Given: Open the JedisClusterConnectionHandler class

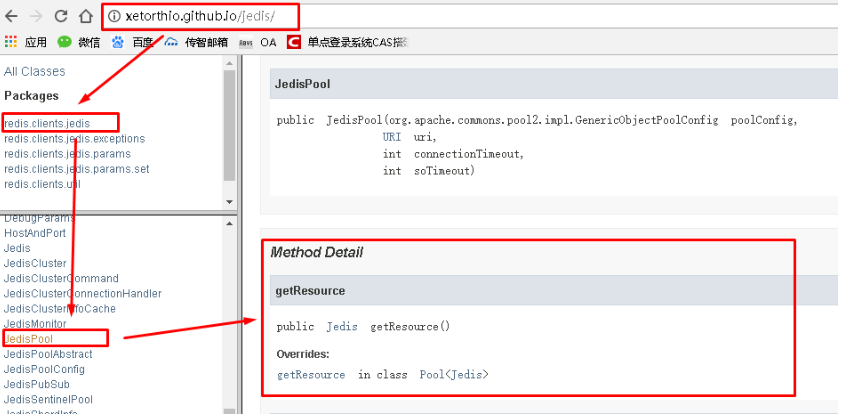Looking at the screenshot, I should [x=83, y=293].
